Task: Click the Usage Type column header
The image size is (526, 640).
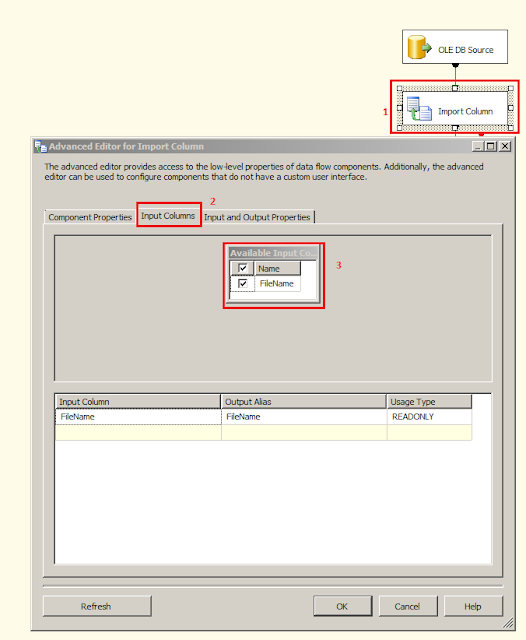Action: click(429, 402)
